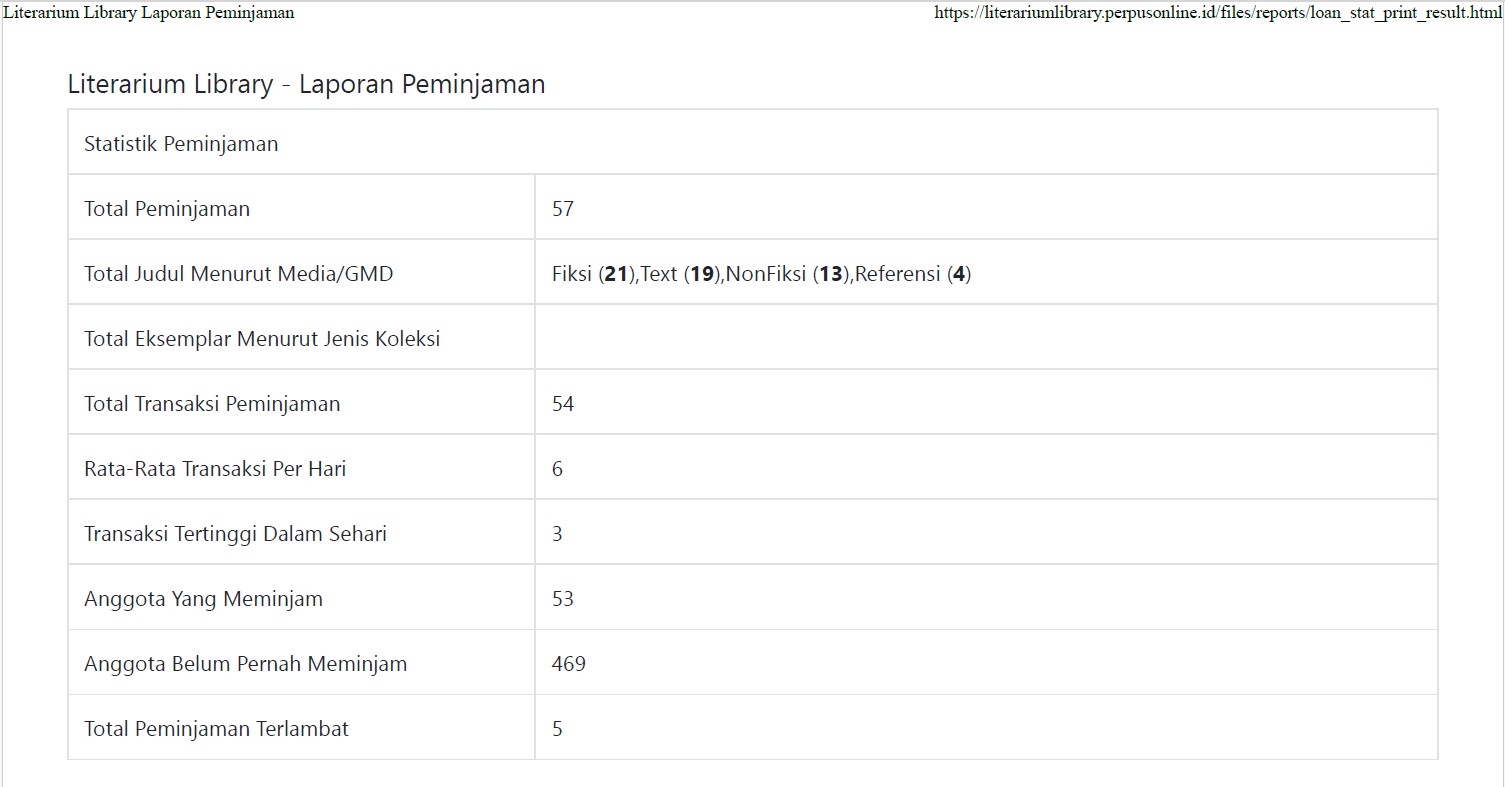This screenshot has height=787, width=1505.
Task: Select the Total Judul Menurut Media/GMD label
Action: [x=239, y=273]
